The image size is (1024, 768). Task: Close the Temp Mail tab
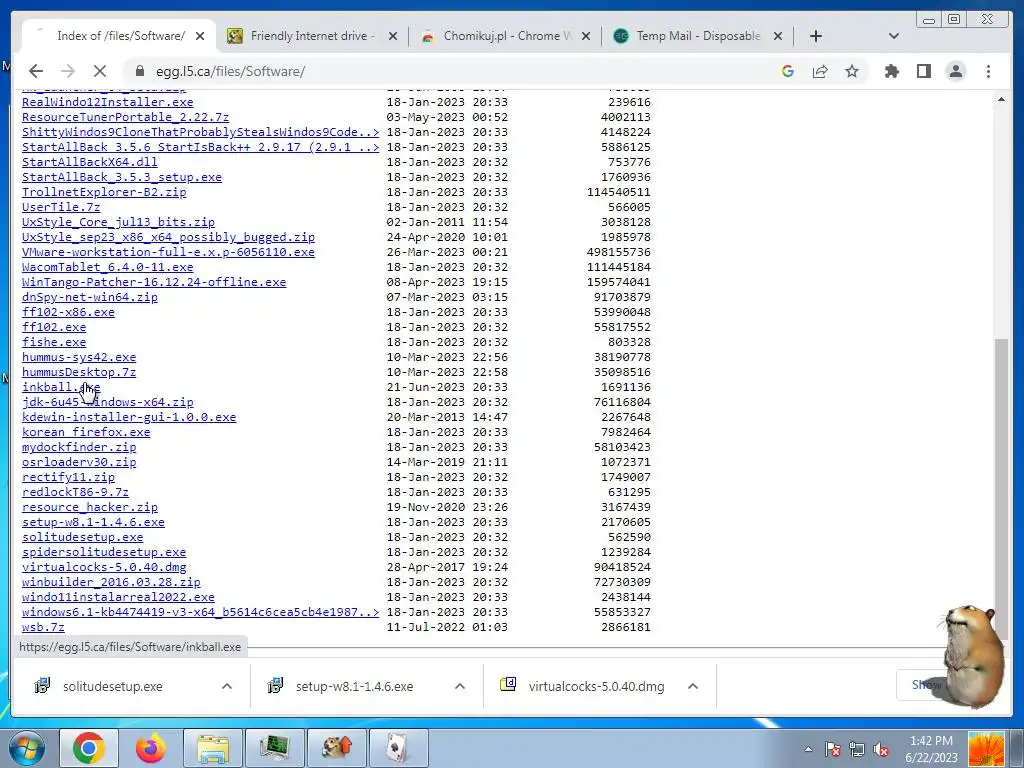[778, 36]
